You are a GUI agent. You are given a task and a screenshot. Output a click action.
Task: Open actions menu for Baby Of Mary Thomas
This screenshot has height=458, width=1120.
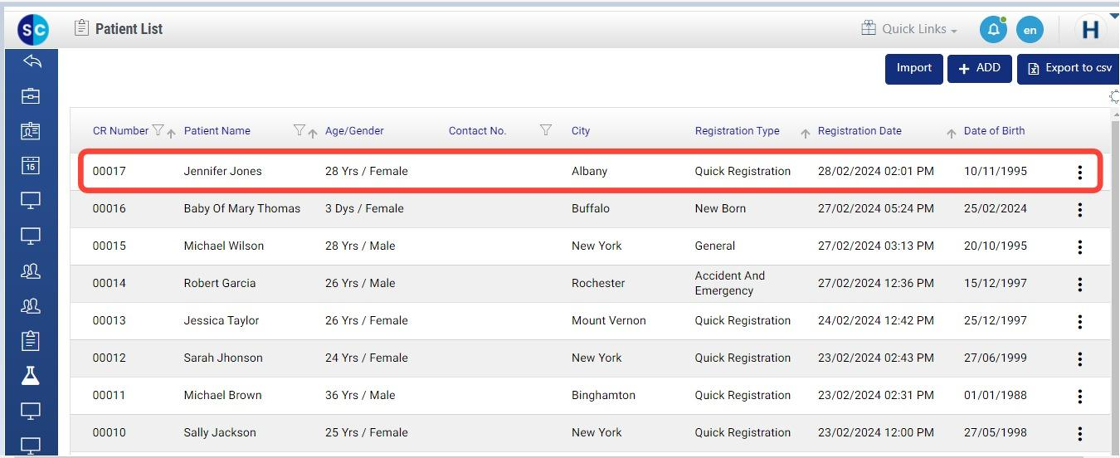(1080, 209)
